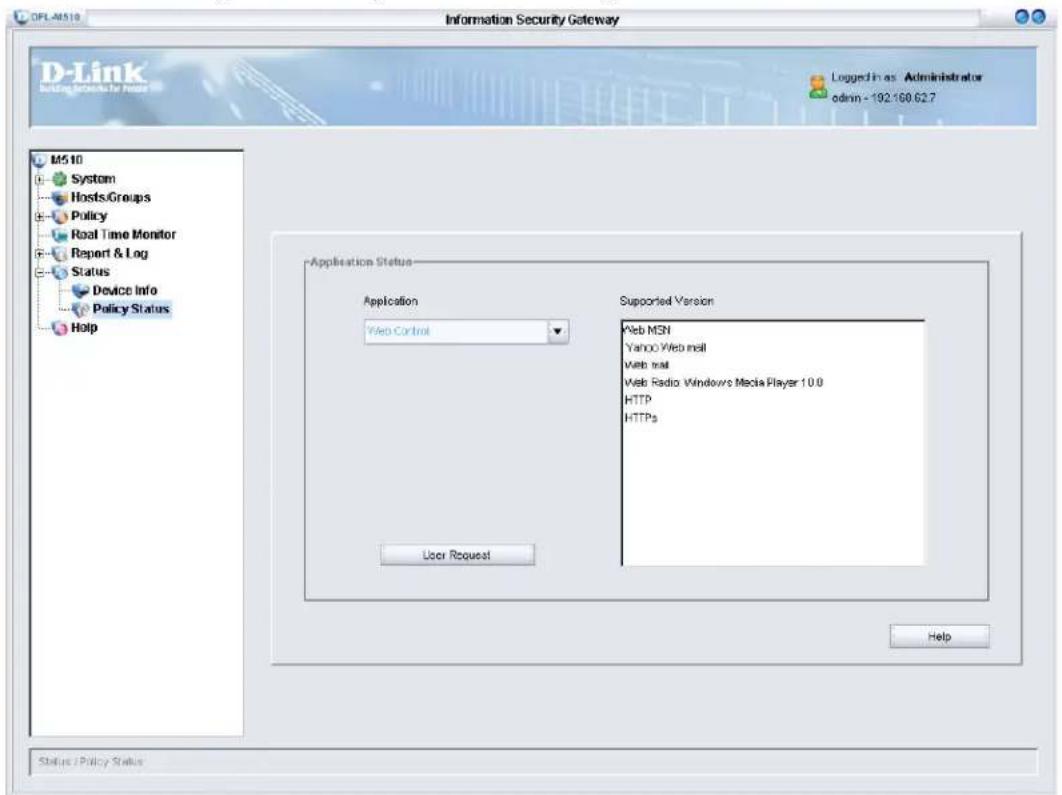This screenshot has width=1062, height=795.
Task: Click the second blue round title-bar button
Action: pos(1038,17)
